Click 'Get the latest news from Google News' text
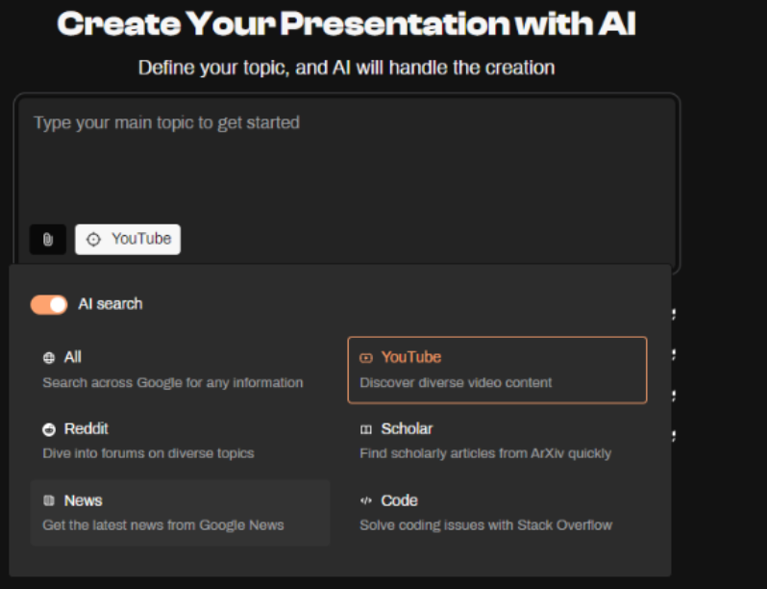The height and width of the screenshot is (589, 767). (x=163, y=525)
